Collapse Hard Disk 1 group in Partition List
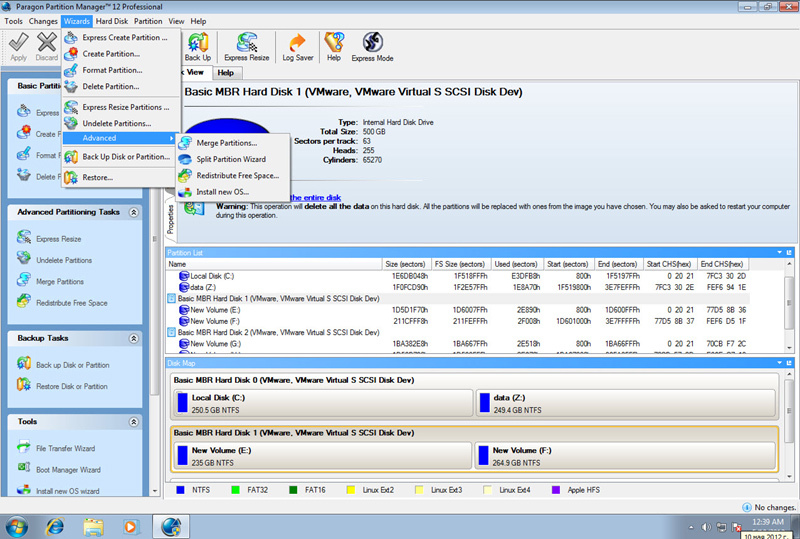Screen dimensions: 800x539 pos(172,299)
